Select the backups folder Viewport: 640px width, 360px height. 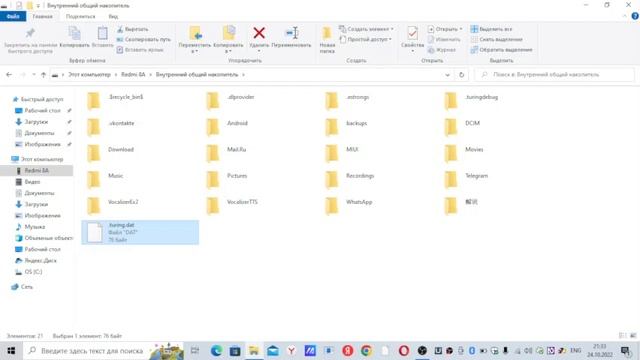pos(347,126)
